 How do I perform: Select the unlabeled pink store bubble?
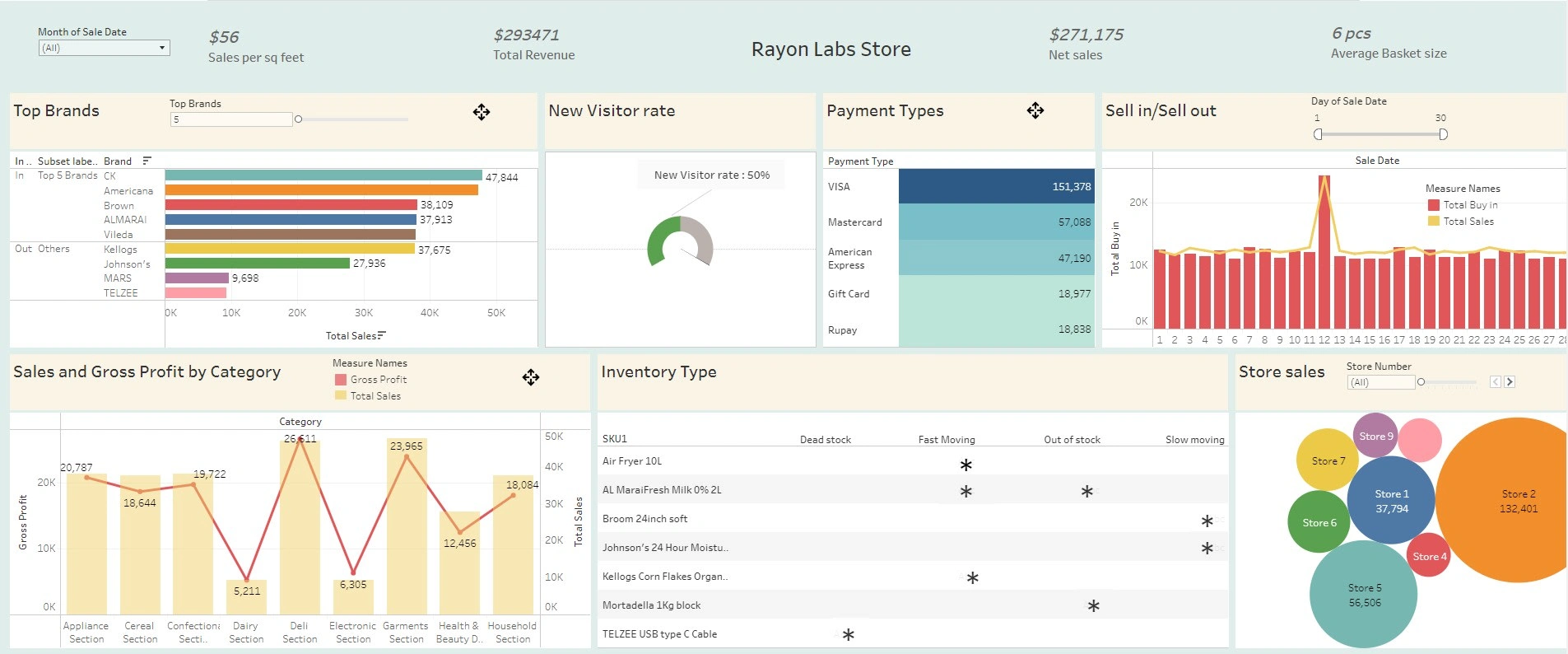pyautogui.click(x=1420, y=440)
